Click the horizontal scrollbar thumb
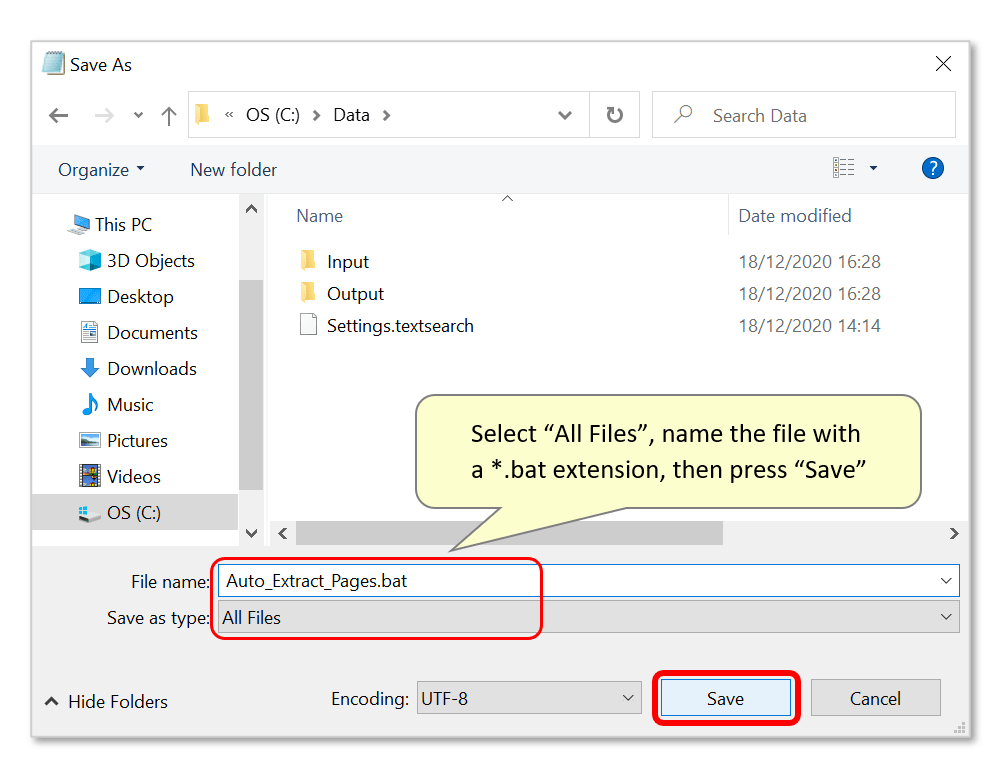This screenshot has height=781, width=1005. coord(509,533)
